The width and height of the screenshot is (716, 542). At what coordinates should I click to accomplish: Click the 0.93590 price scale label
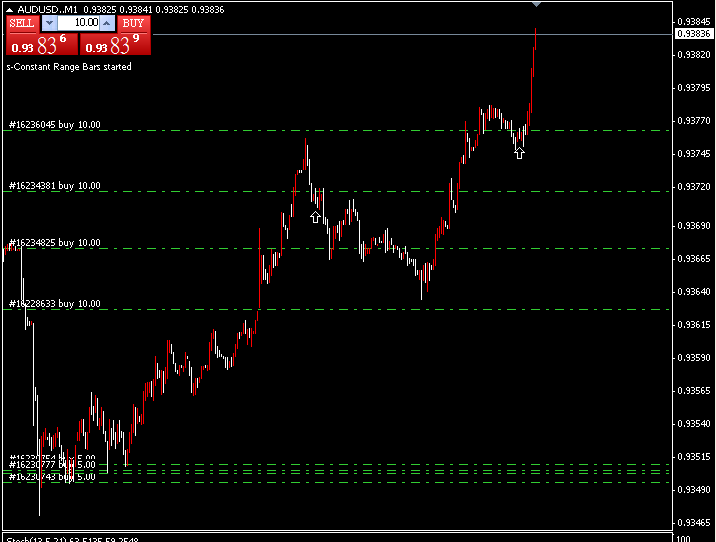(x=694, y=358)
